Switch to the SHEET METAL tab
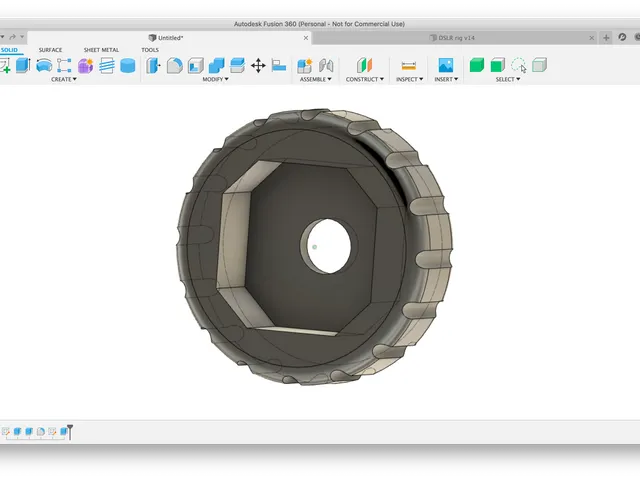 click(101, 50)
